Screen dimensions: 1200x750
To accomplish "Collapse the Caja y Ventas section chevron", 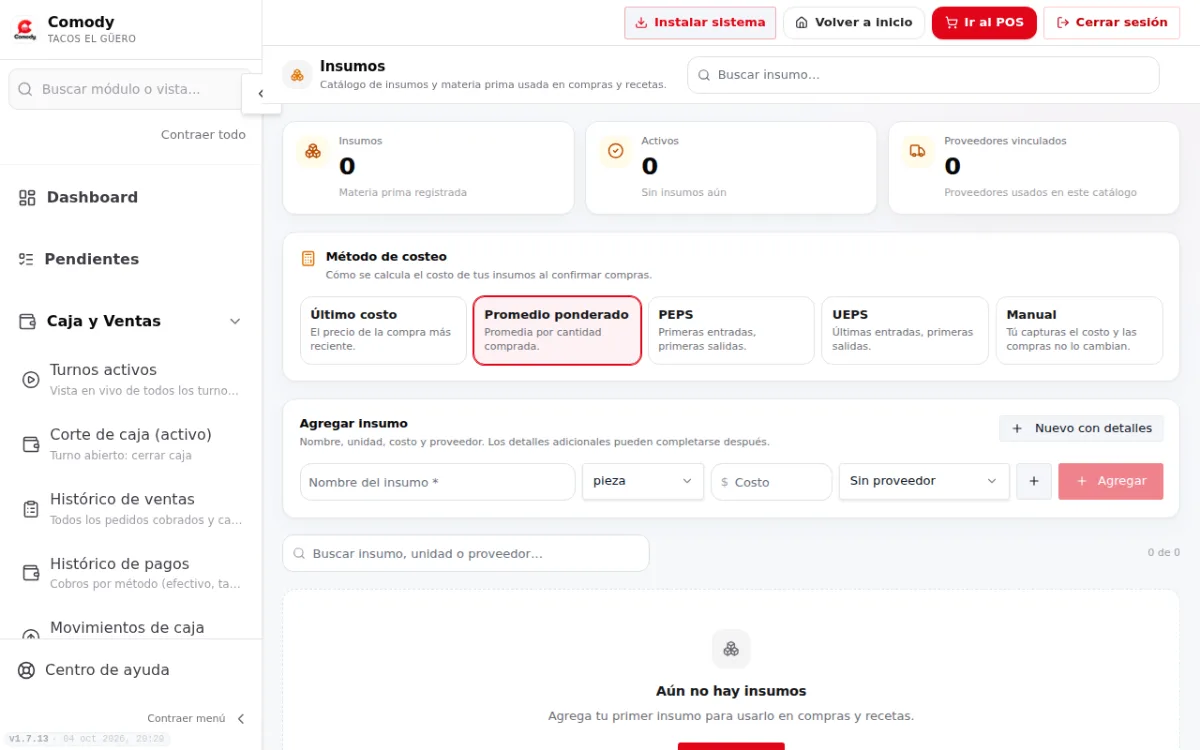I will (235, 321).
